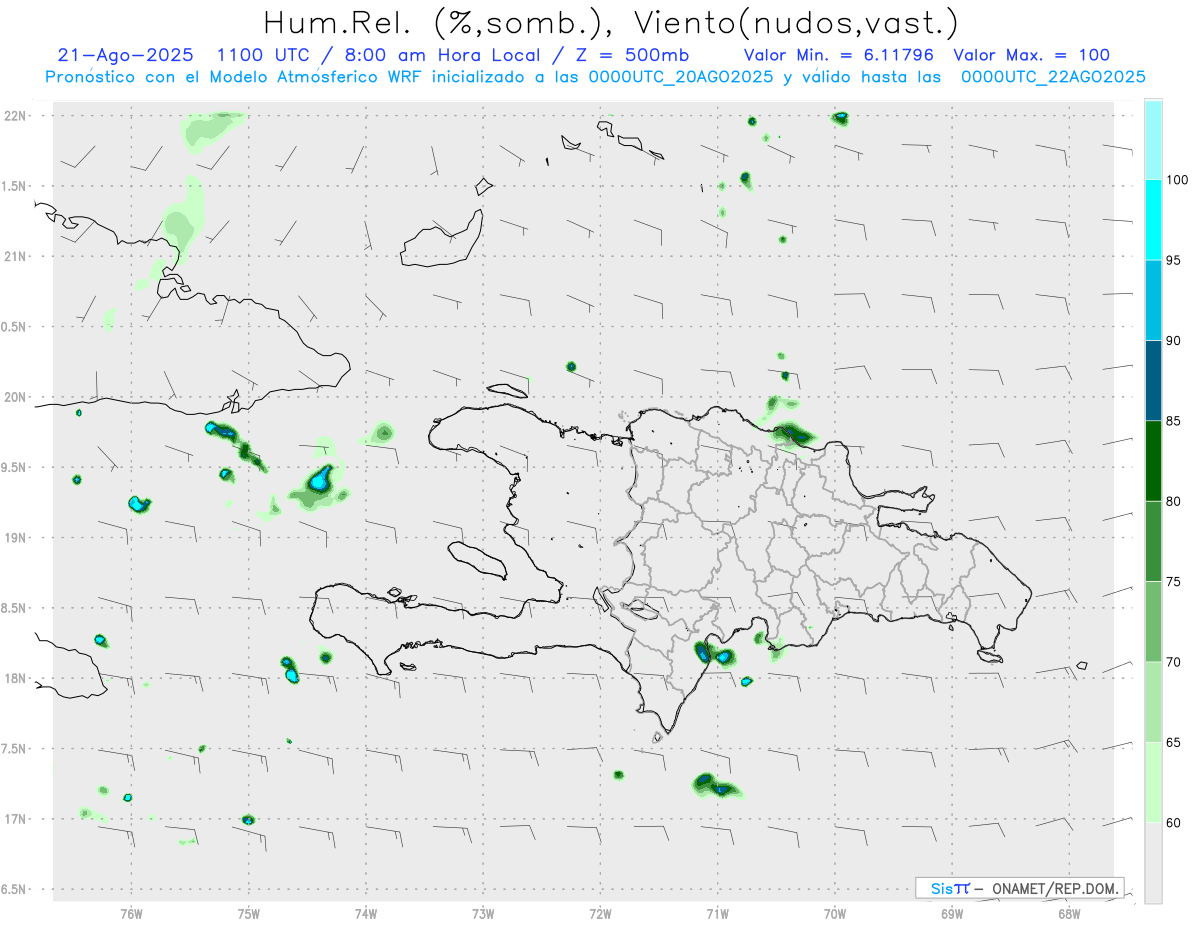This screenshot has width=1200, height=927.
Task: Click the "69W" longitude label
Action: click(x=952, y=913)
